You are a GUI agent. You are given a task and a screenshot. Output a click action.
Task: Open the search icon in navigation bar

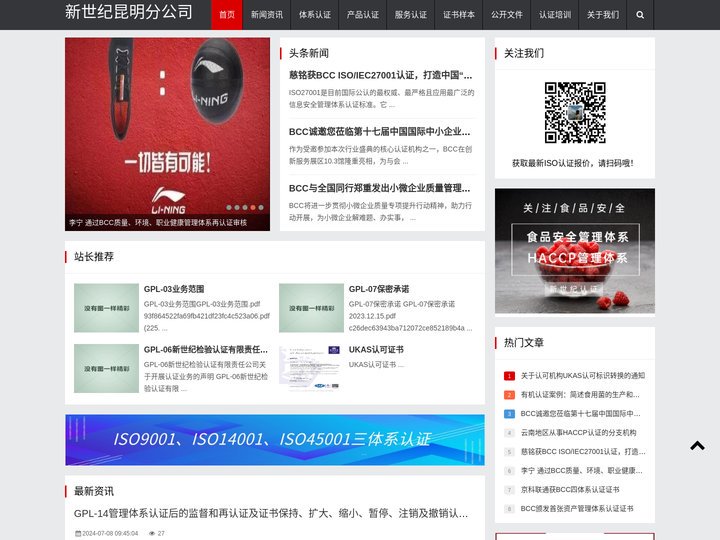(x=640, y=15)
